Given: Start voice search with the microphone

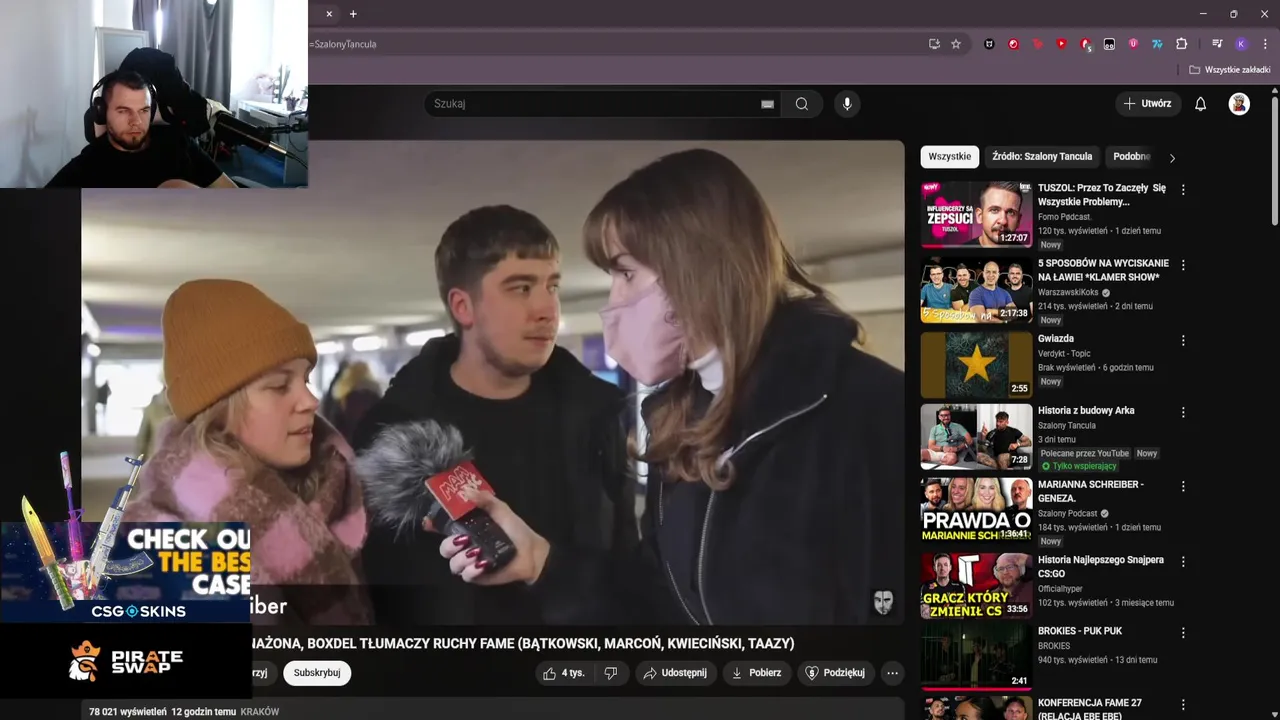Looking at the screenshot, I should (x=847, y=104).
